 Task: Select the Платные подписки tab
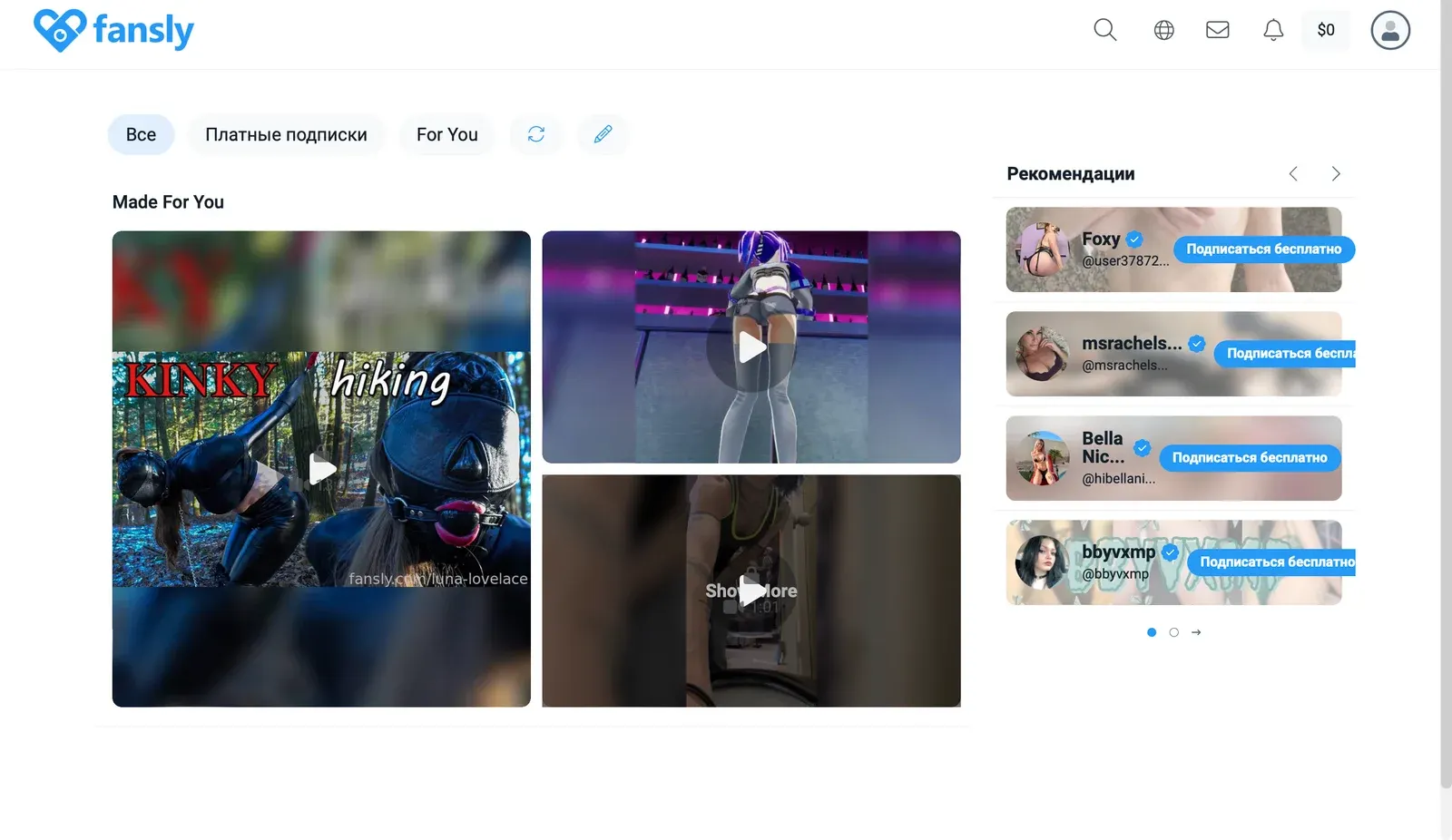tap(286, 134)
